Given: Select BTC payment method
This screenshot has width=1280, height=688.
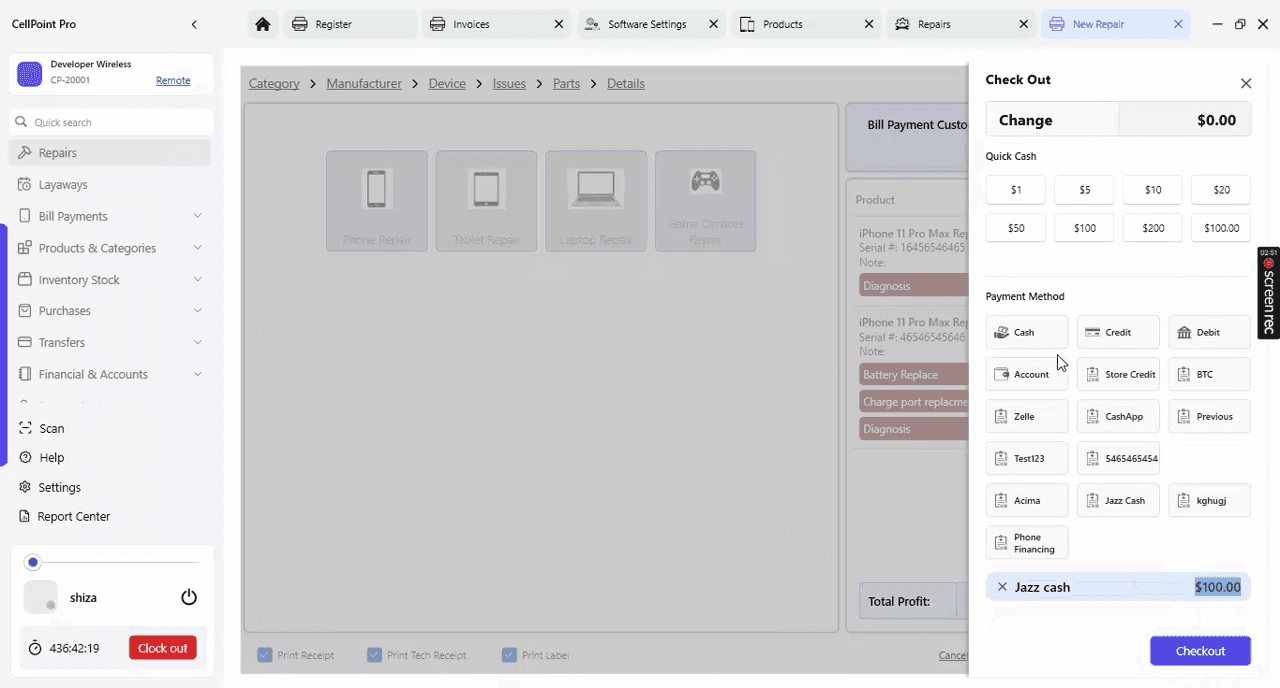Looking at the screenshot, I should click(x=1209, y=374).
